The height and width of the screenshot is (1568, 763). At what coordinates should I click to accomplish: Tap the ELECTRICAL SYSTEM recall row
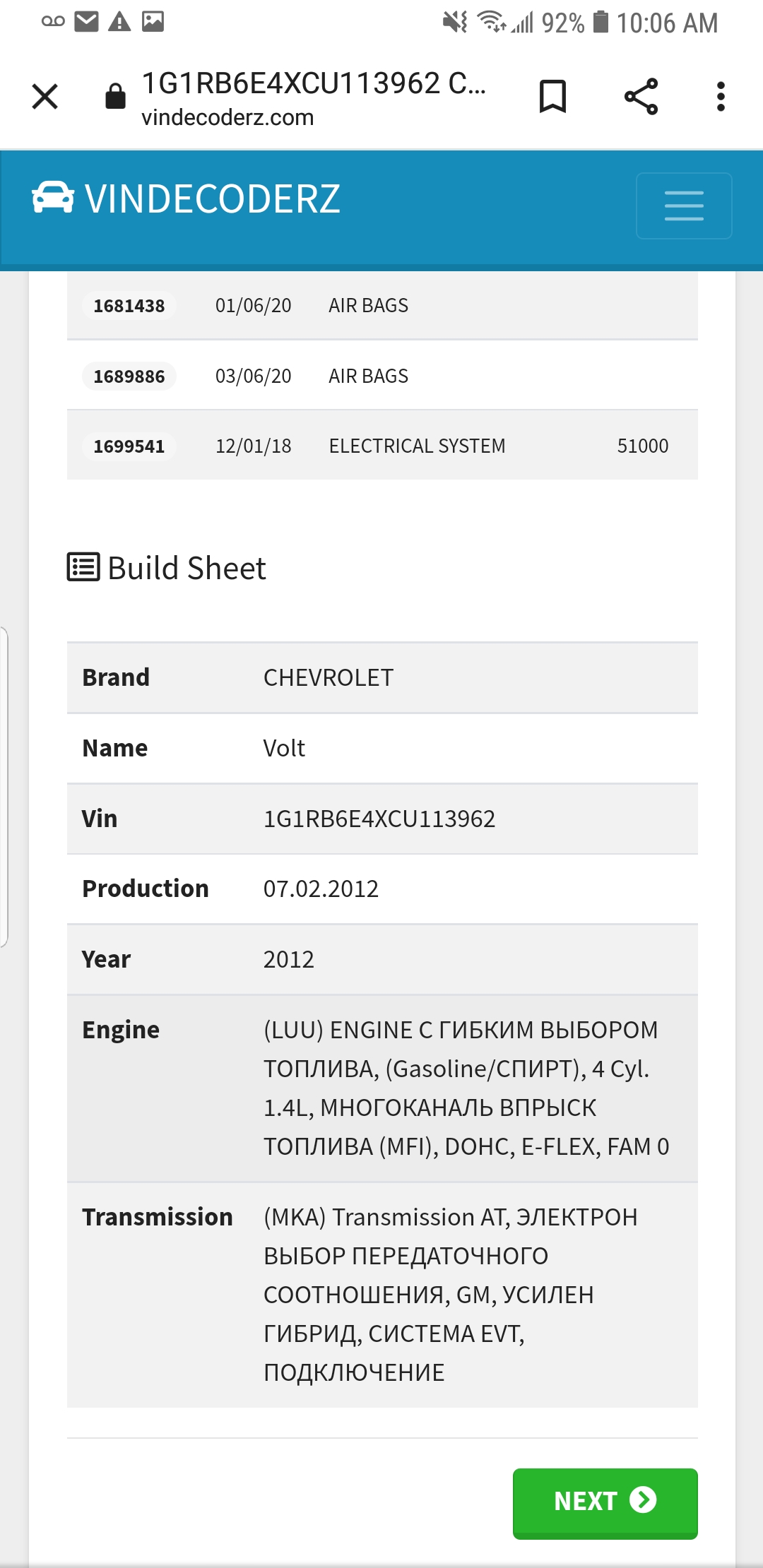(x=417, y=446)
